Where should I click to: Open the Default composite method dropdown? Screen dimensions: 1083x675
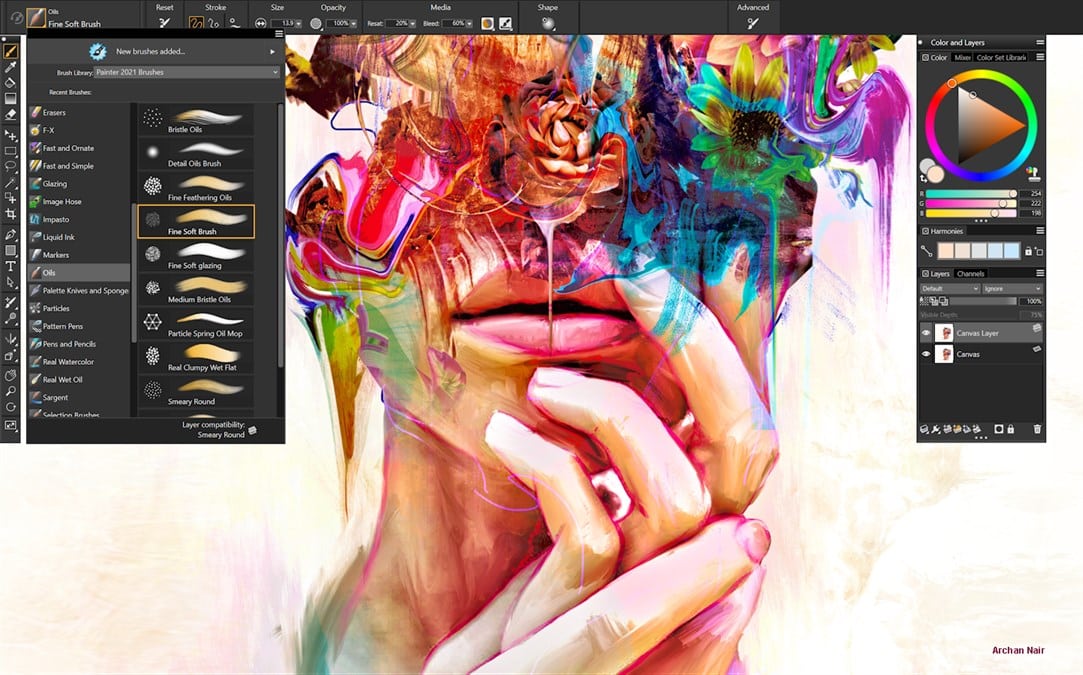click(x=949, y=289)
